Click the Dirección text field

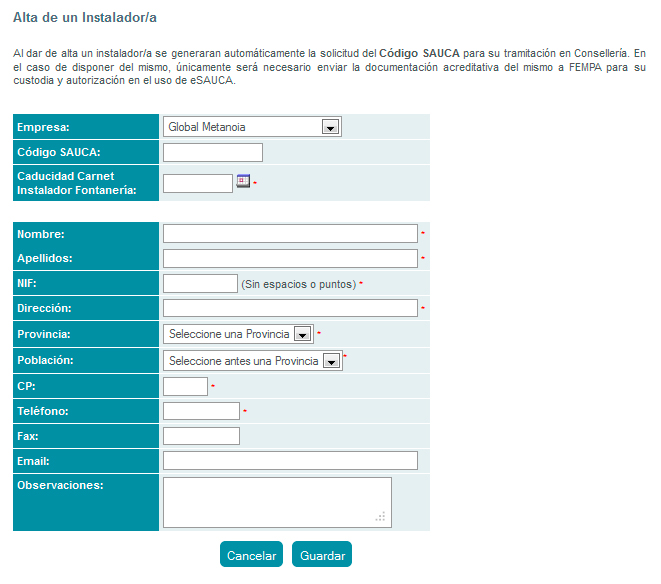click(290, 308)
